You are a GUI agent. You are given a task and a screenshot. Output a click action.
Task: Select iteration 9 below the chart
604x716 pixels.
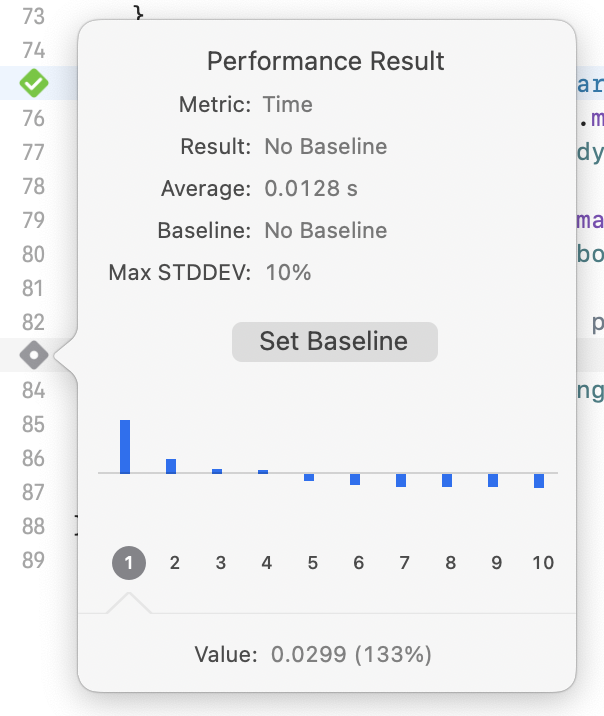click(497, 563)
